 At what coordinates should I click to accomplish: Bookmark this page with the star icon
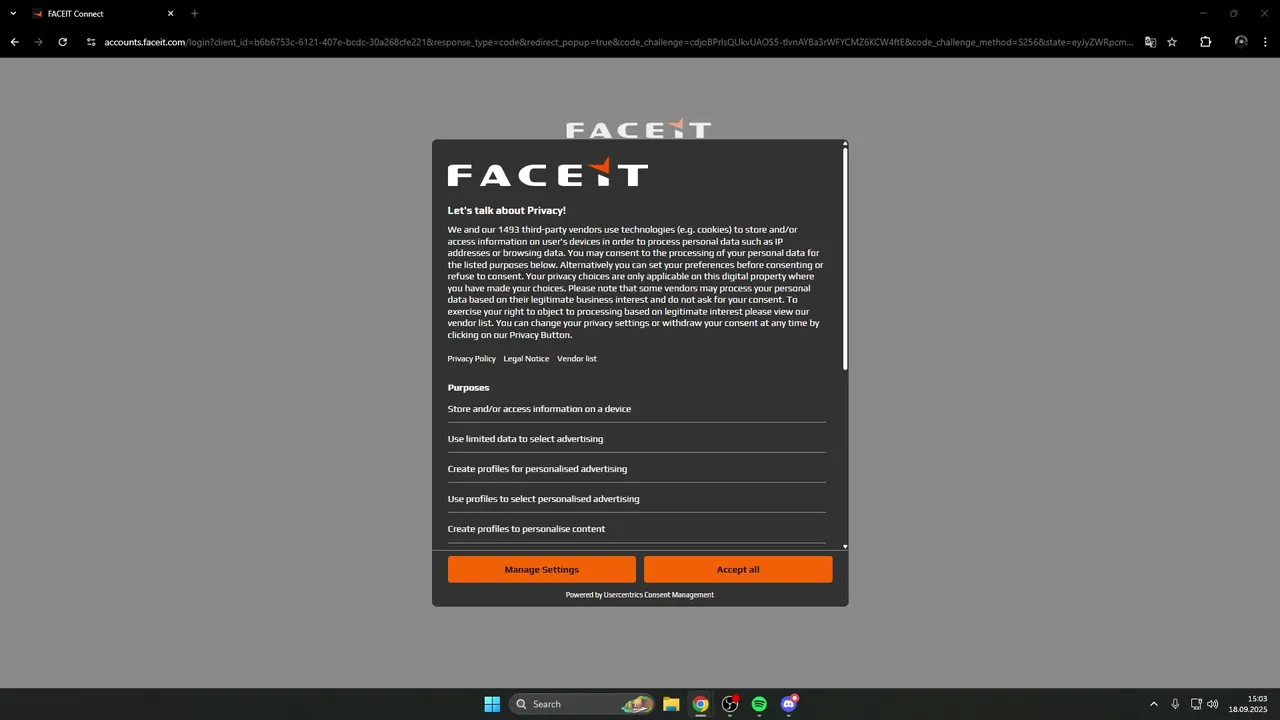click(x=1172, y=42)
